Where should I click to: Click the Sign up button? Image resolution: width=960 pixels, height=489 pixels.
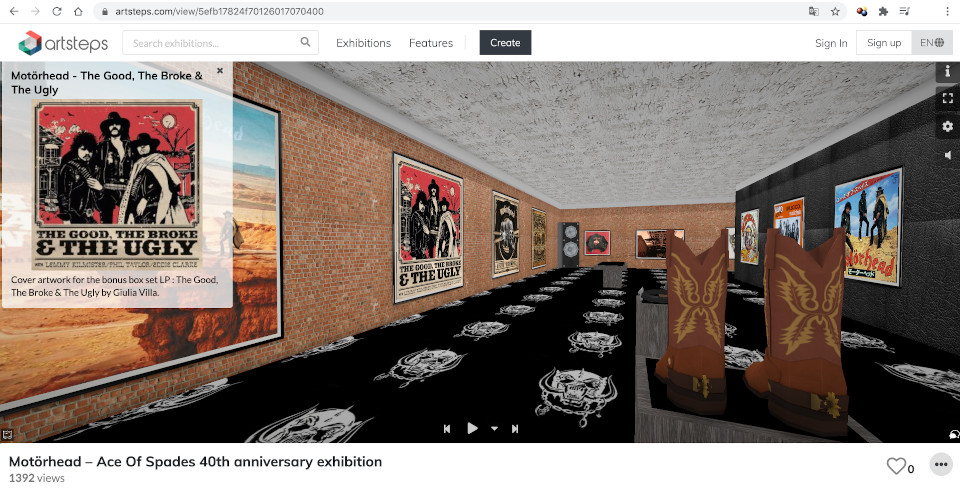coord(883,42)
